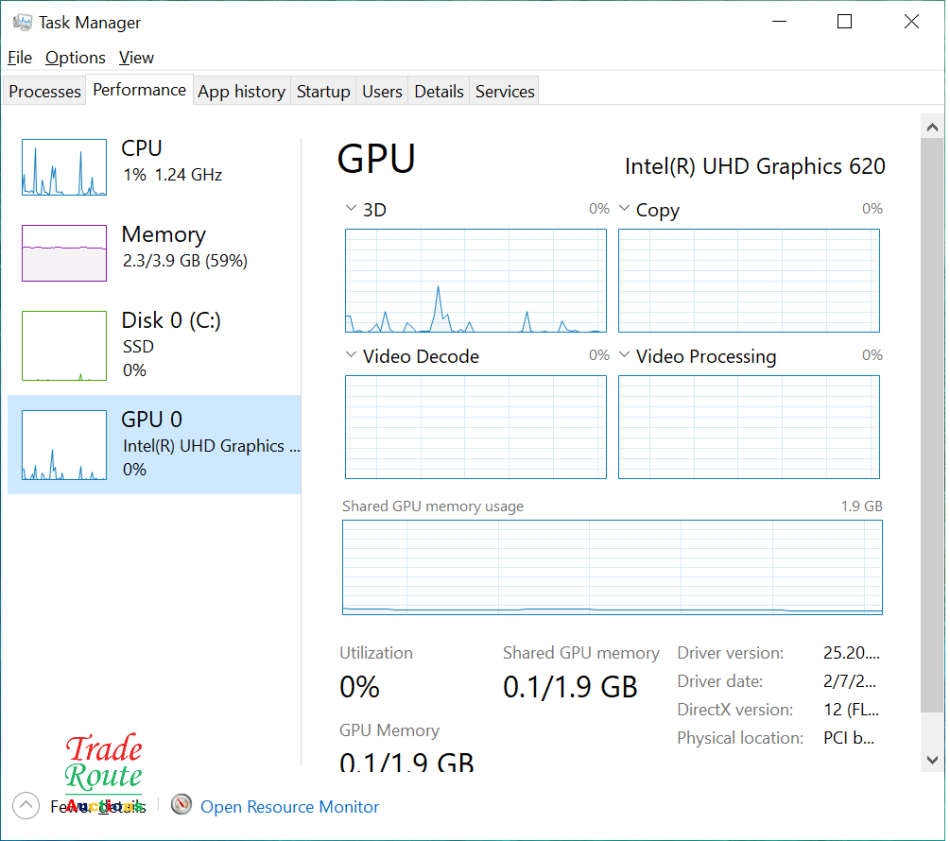Screen dimensions: 950x841
Task: Switch to the Processes tab
Action: (x=44, y=91)
